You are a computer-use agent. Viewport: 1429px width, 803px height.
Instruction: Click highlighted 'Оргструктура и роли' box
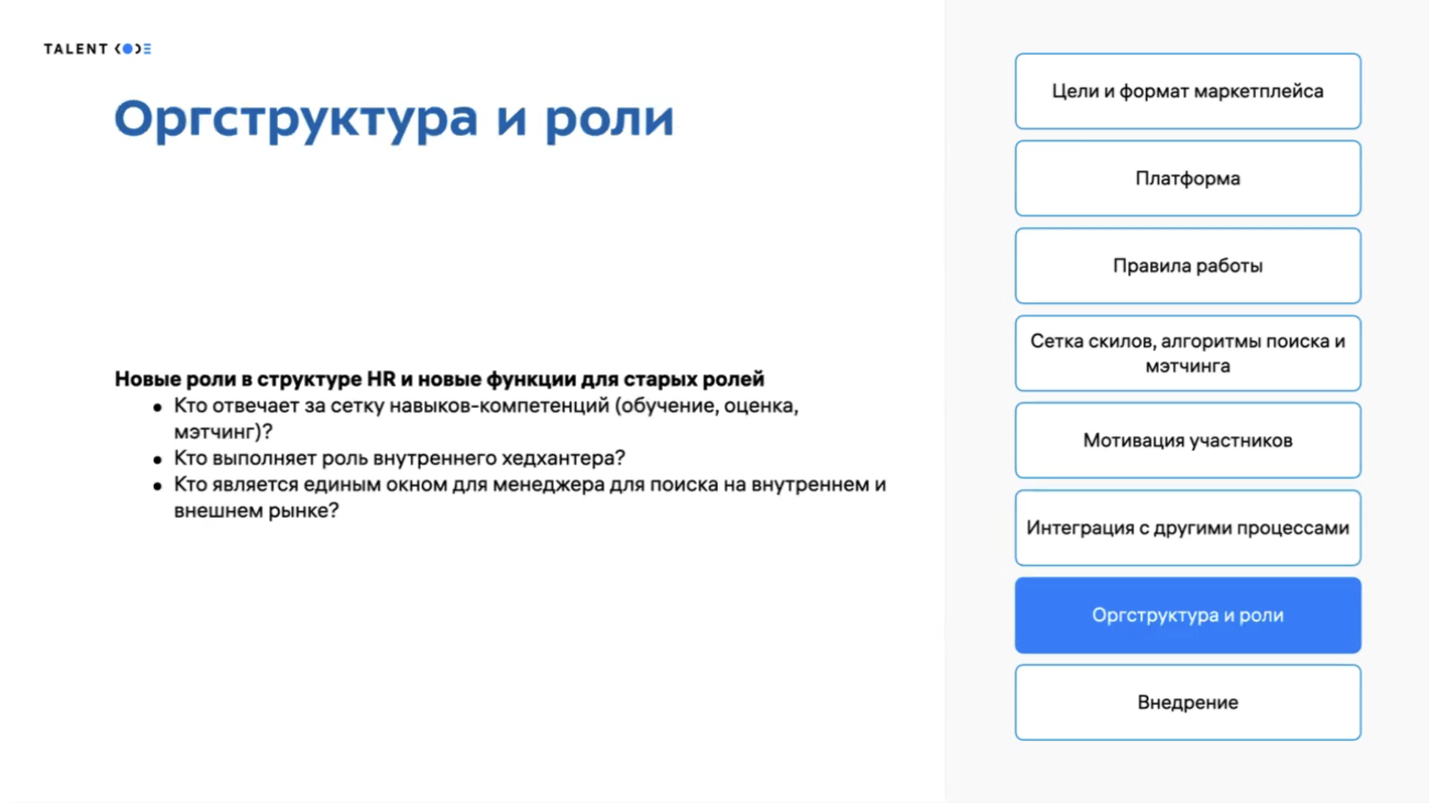1188,615
